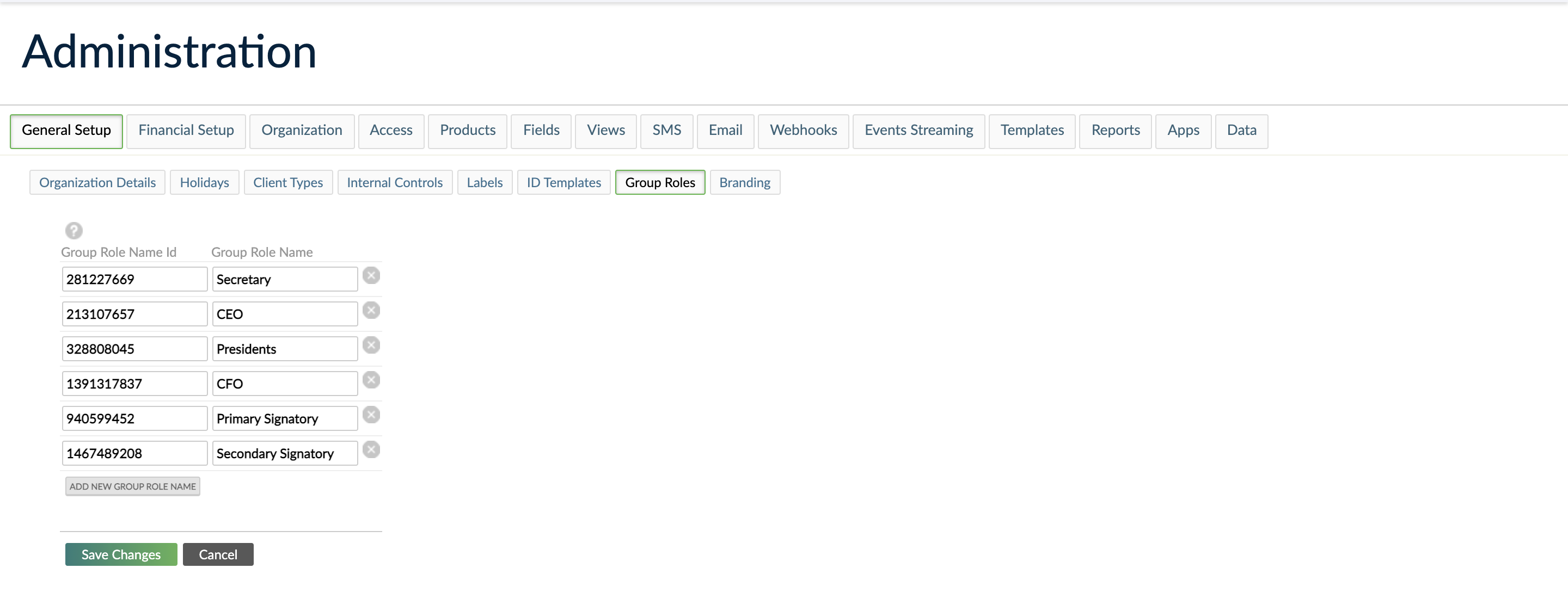The image size is (1568, 605).
Task: Delete the Presidents group role row
Action: click(x=371, y=345)
